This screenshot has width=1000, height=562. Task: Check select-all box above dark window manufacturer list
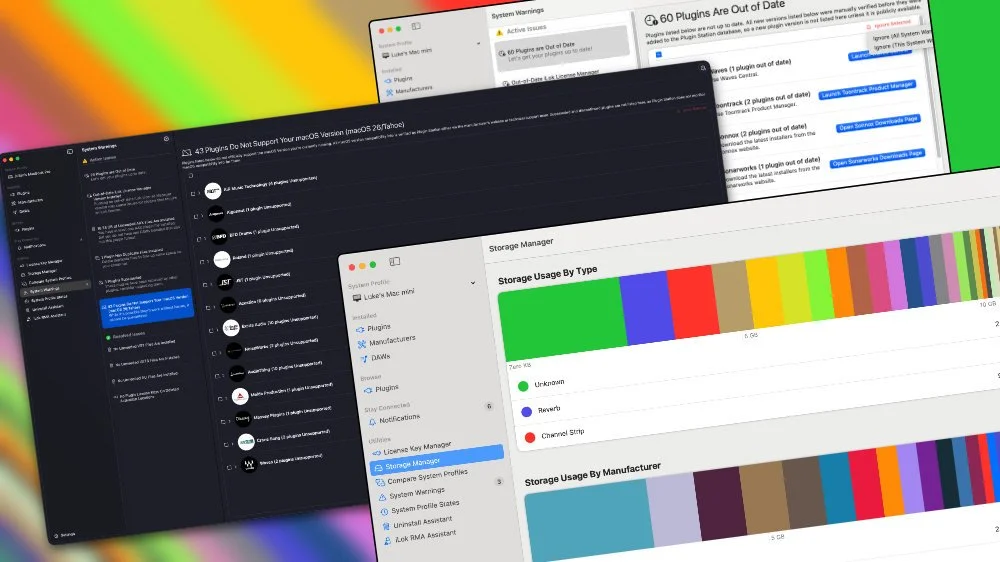pyautogui.click(x=190, y=175)
